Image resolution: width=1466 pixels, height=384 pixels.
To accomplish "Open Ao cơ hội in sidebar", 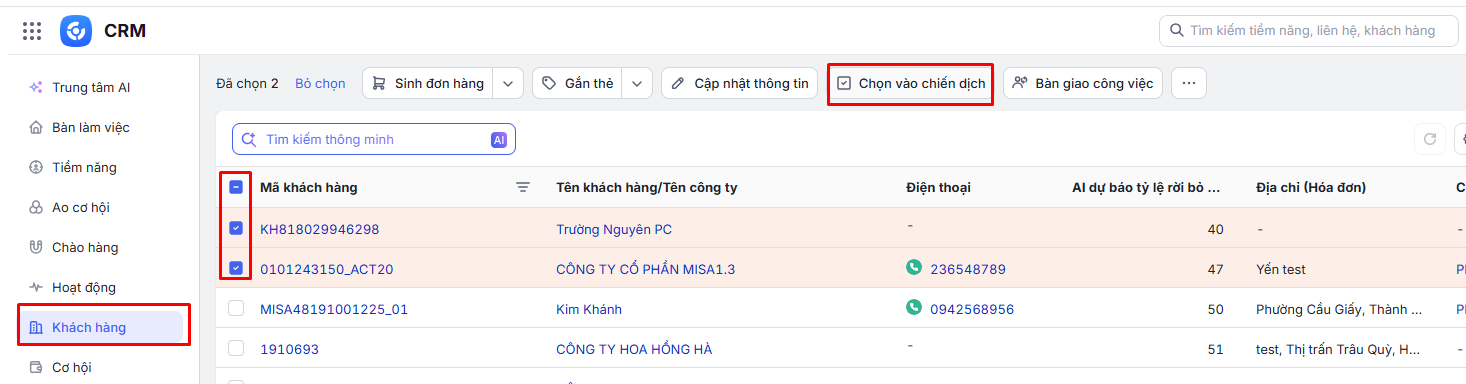I will coord(80,207).
